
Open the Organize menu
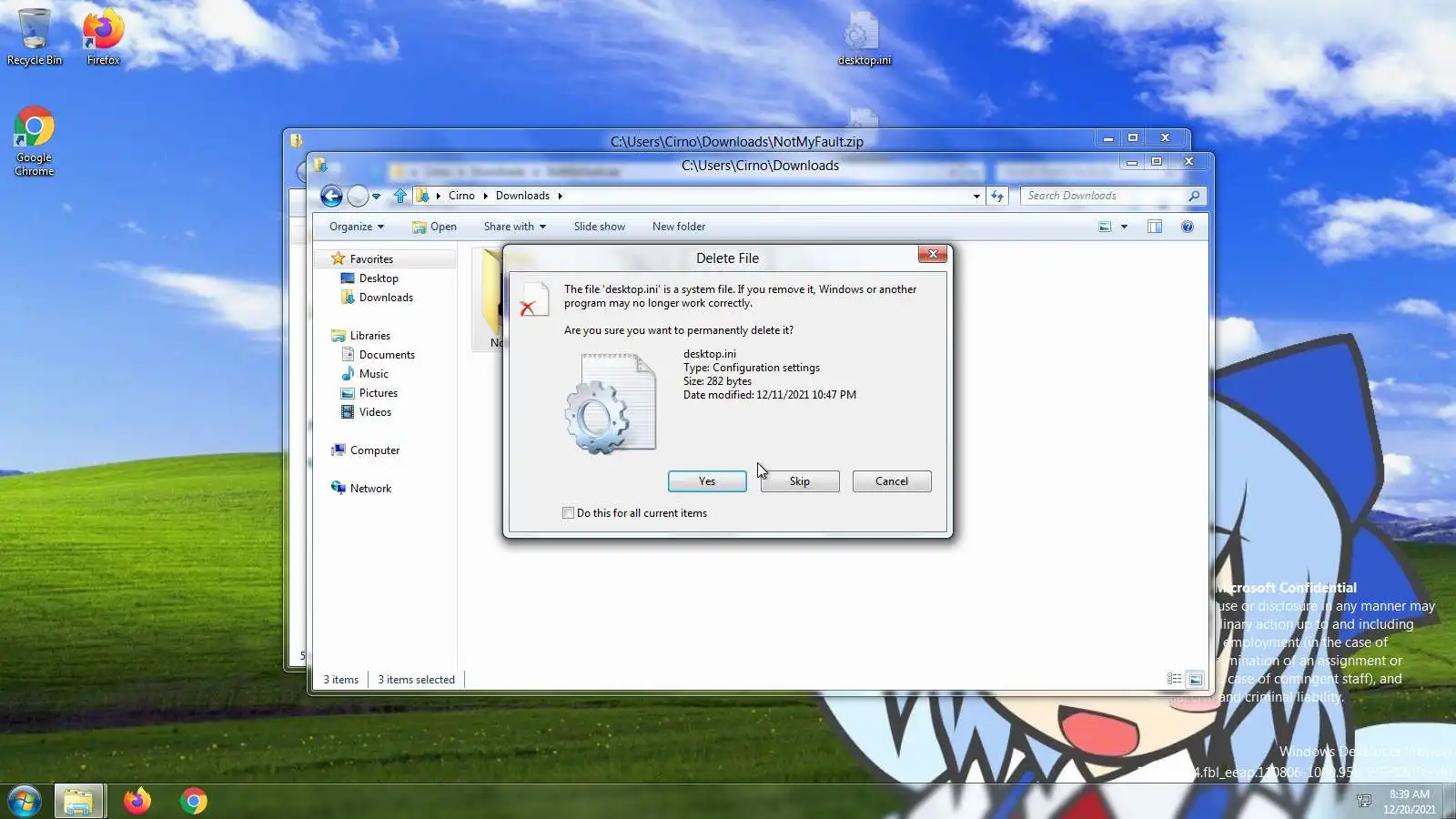pyautogui.click(x=357, y=227)
